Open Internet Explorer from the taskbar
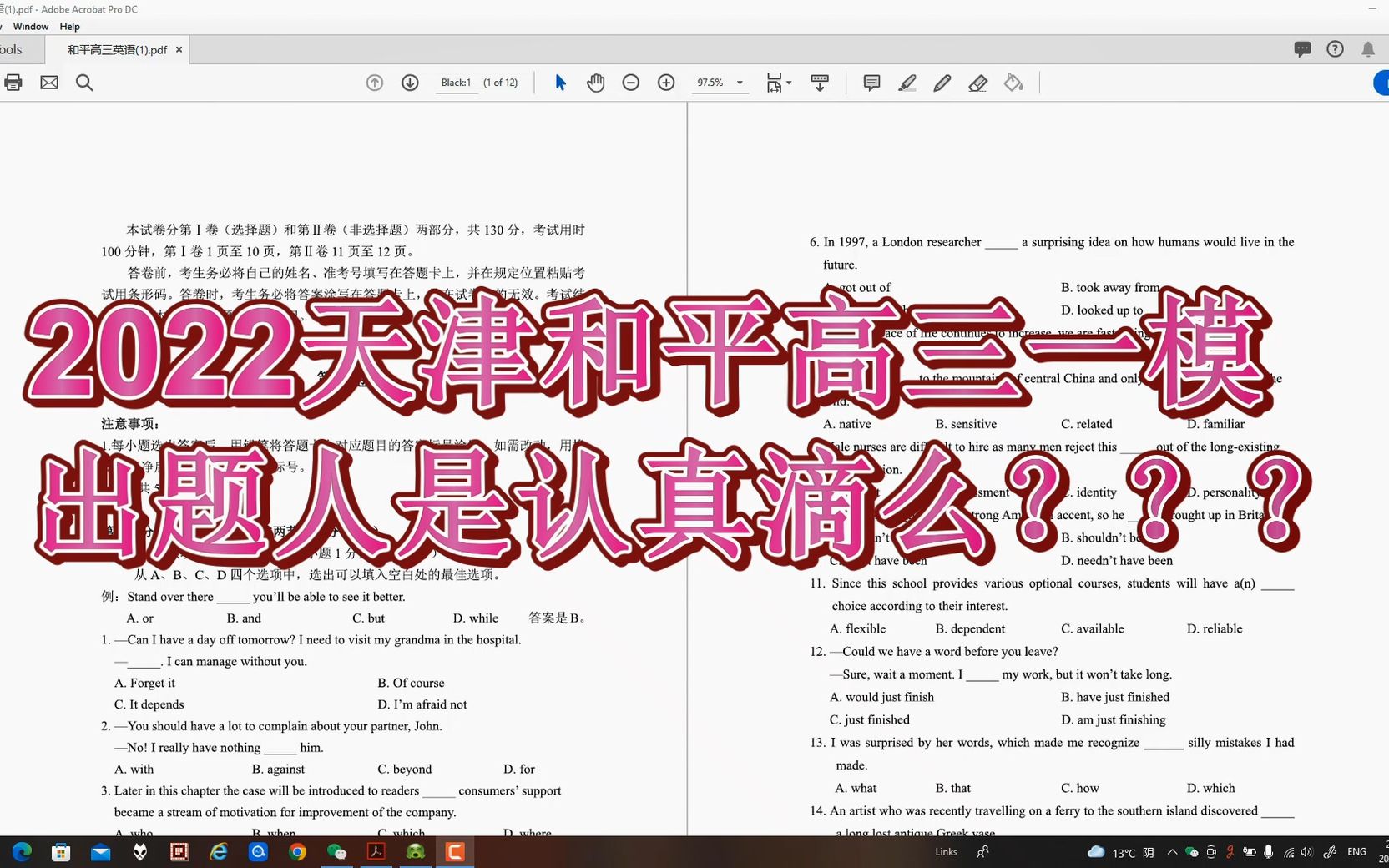The height and width of the screenshot is (868, 1389). [219, 852]
